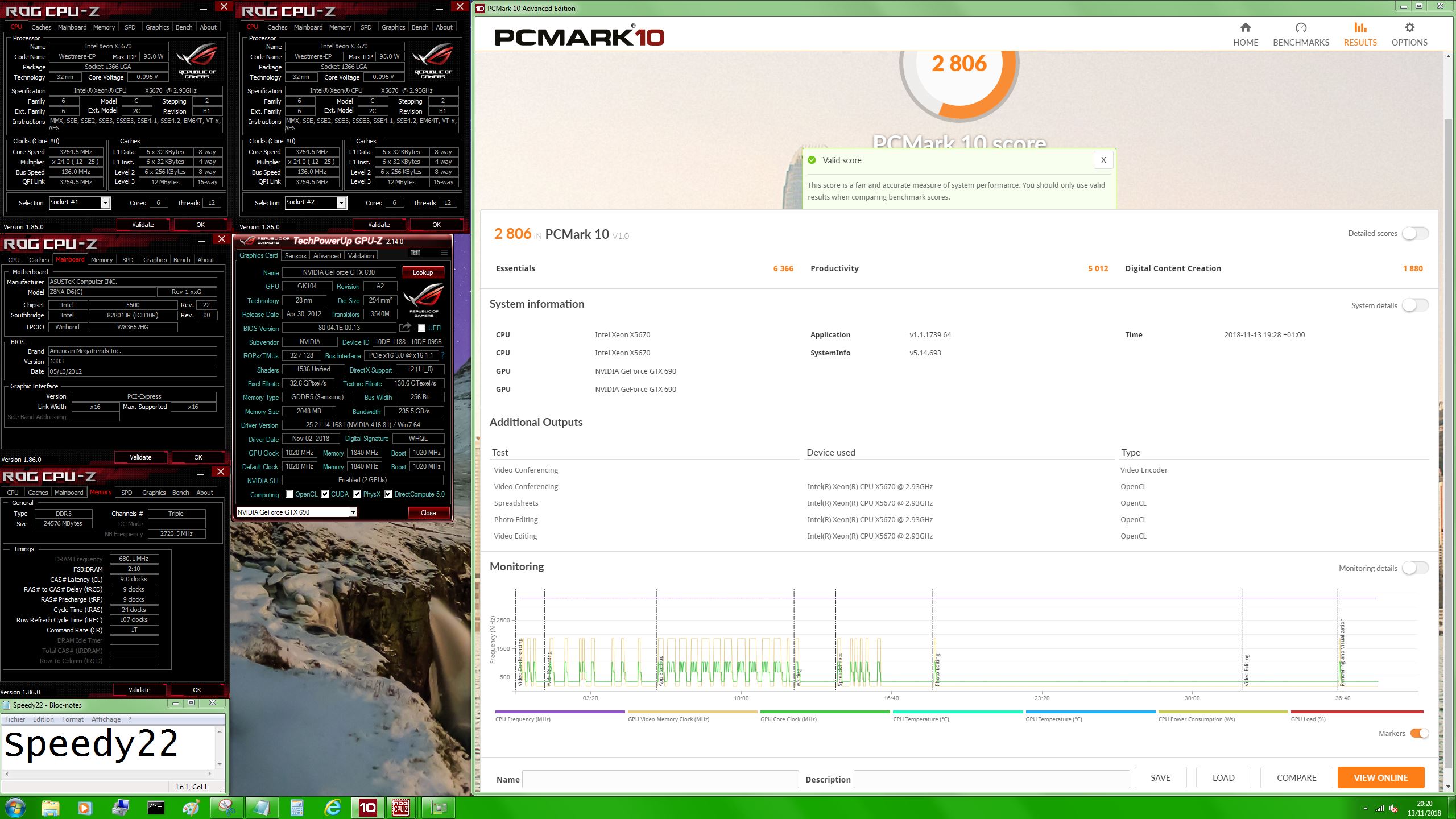This screenshot has width=1456, height=819.
Task: Launch Internet Explorer from the taskbar
Action: pos(332,808)
